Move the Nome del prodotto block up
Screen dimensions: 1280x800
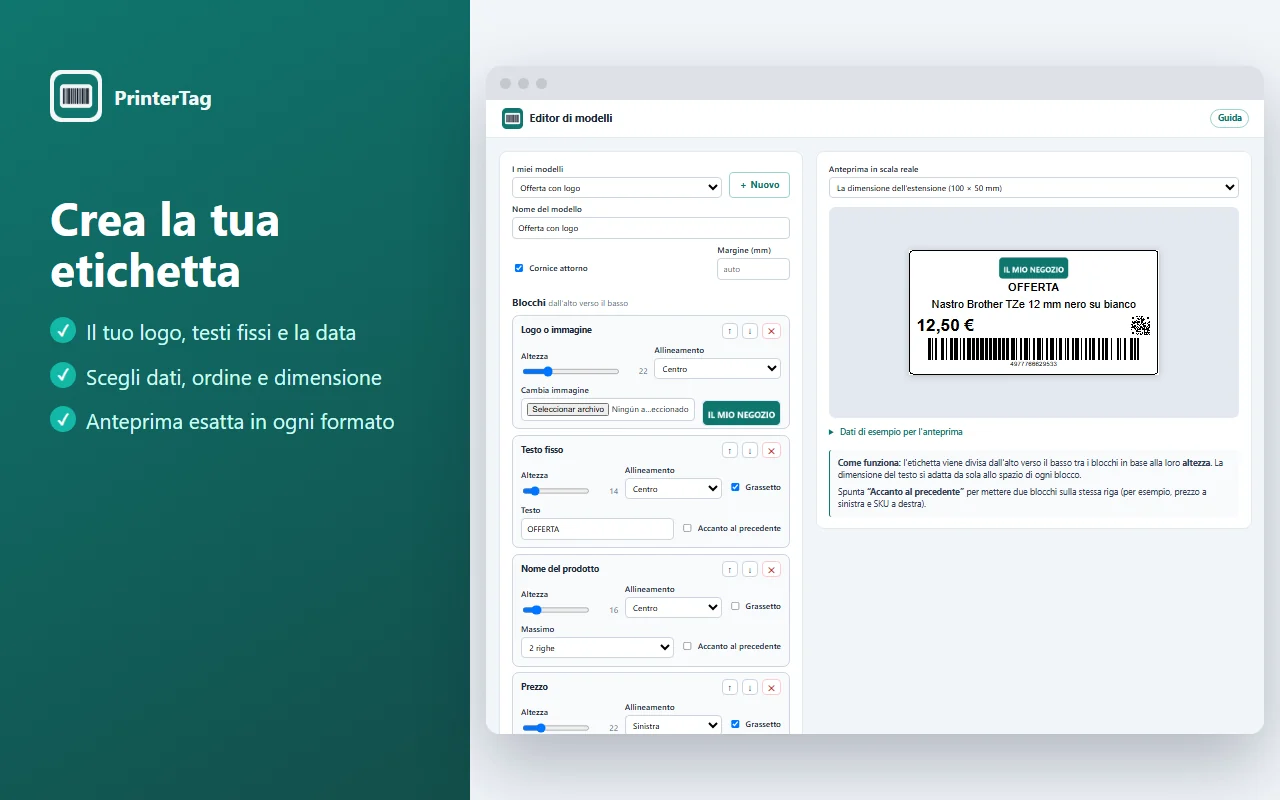[x=731, y=569]
